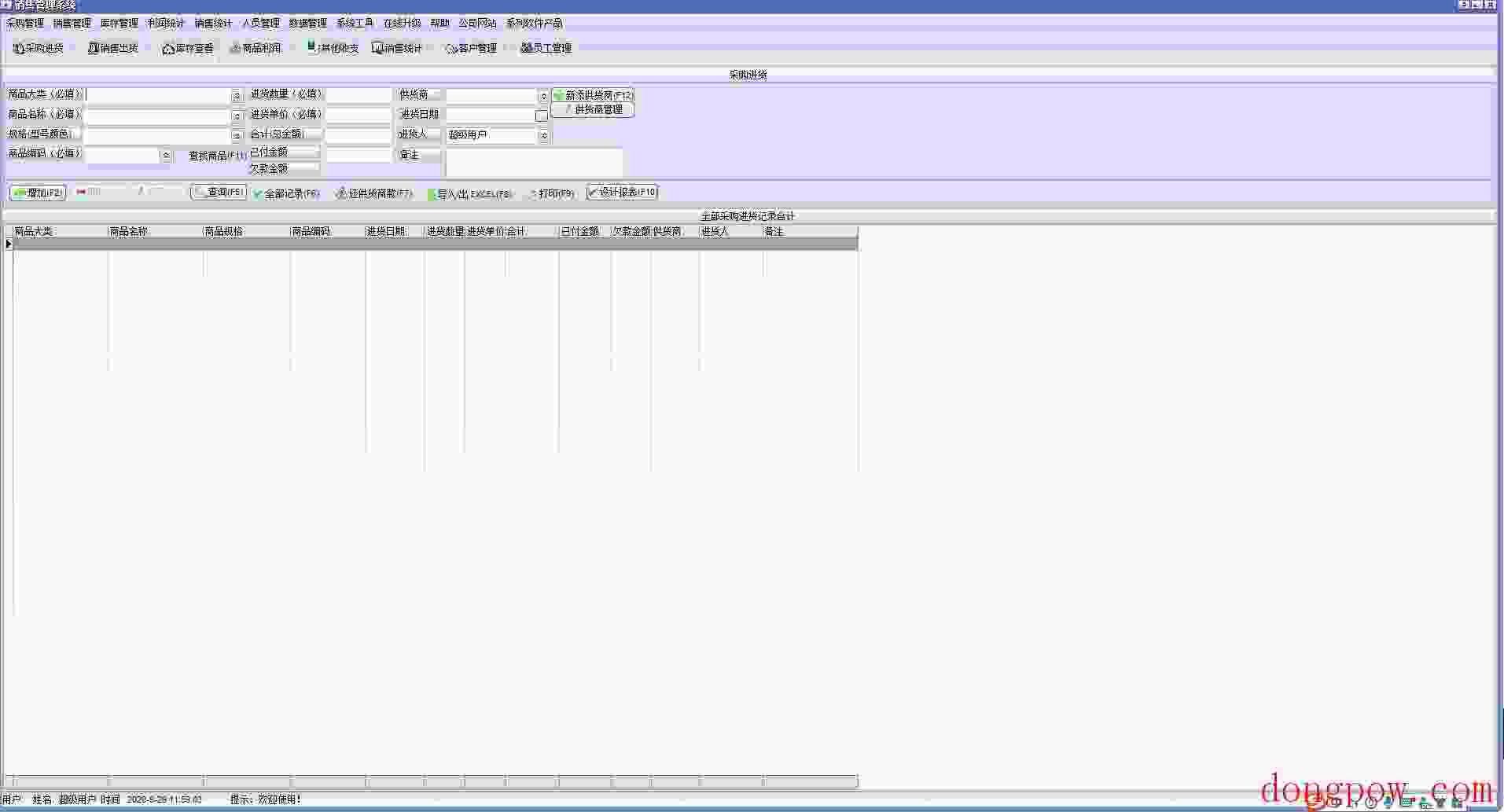Screen dimensions: 1504x812
Task: Open the 公司网站 menu
Action: coord(478,24)
